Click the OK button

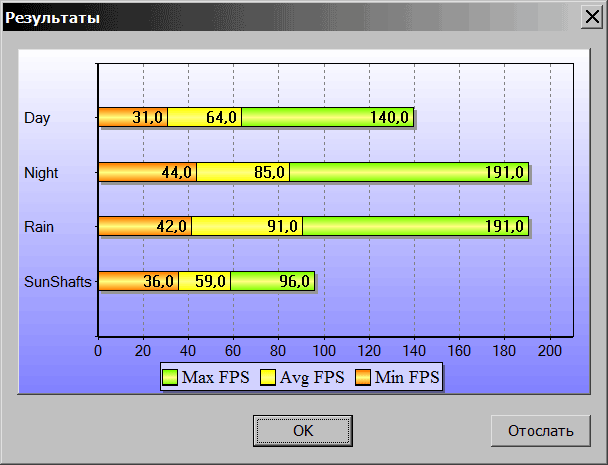(x=303, y=431)
